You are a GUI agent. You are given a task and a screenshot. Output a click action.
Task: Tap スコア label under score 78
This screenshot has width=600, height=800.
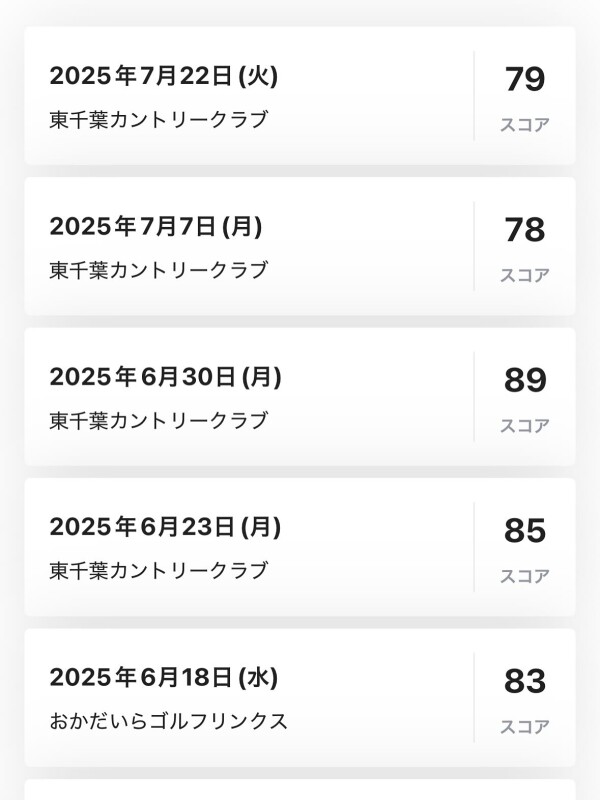point(525,275)
